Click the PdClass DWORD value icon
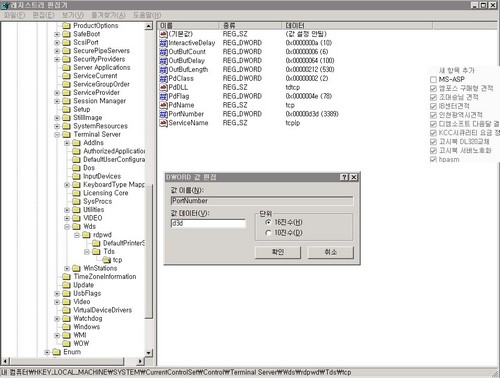The width and height of the screenshot is (500, 378). (x=163, y=79)
